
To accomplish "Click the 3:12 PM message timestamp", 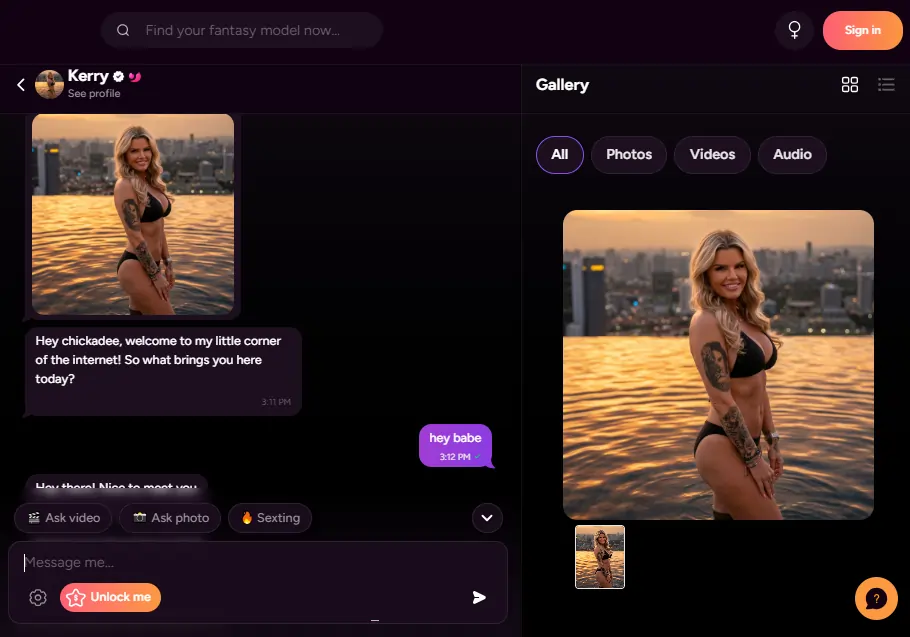I will 455,457.
